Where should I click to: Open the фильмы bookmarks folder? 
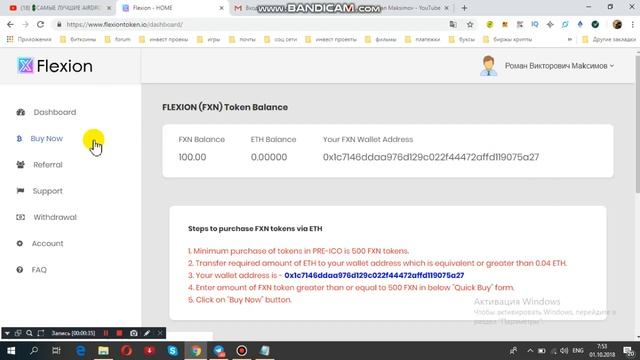click(381, 40)
